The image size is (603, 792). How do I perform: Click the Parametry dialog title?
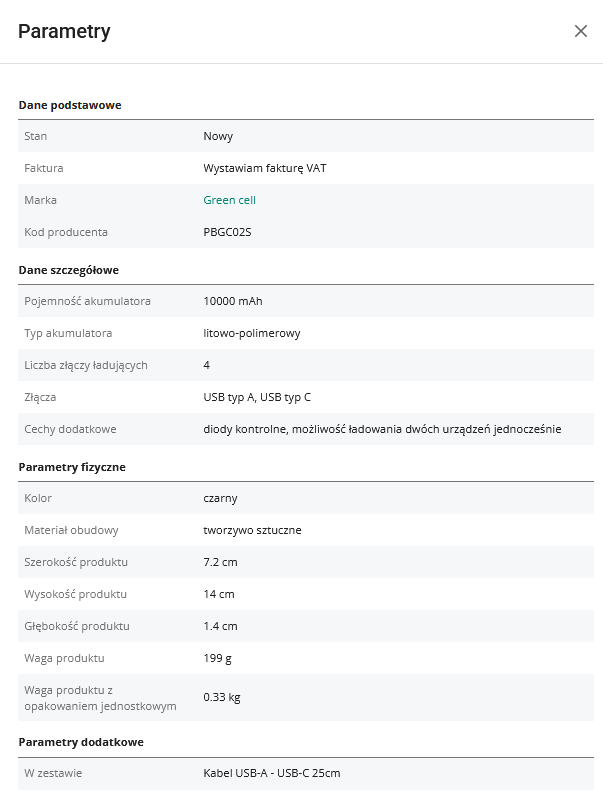click(x=64, y=31)
